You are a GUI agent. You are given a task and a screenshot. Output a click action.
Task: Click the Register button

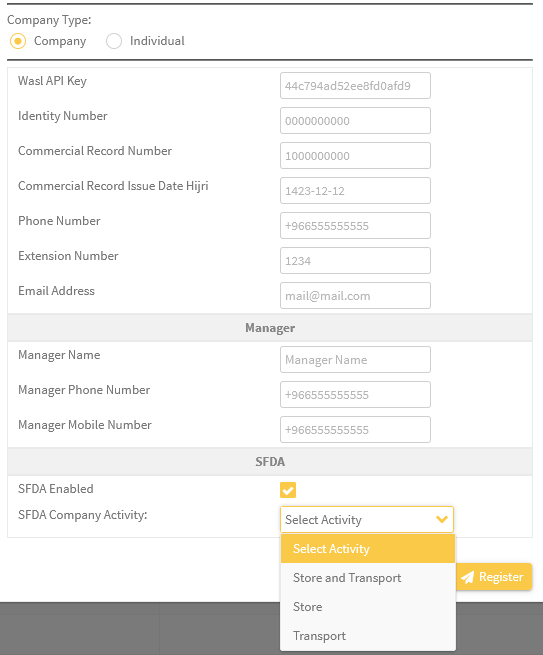click(494, 576)
